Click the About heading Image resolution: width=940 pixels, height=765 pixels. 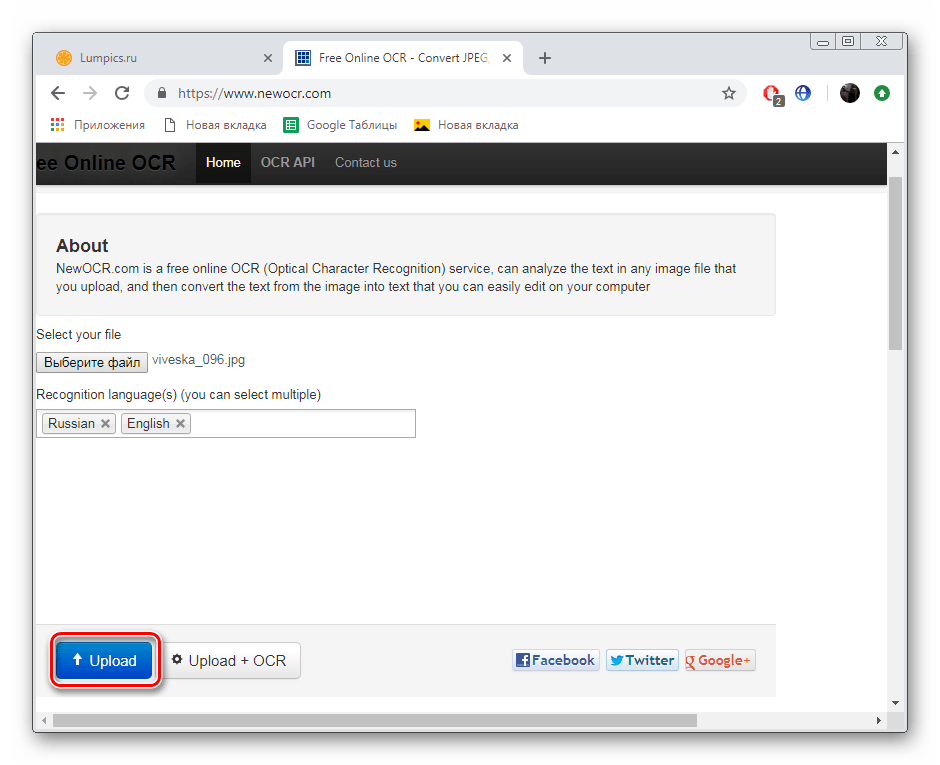click(82, 246)
